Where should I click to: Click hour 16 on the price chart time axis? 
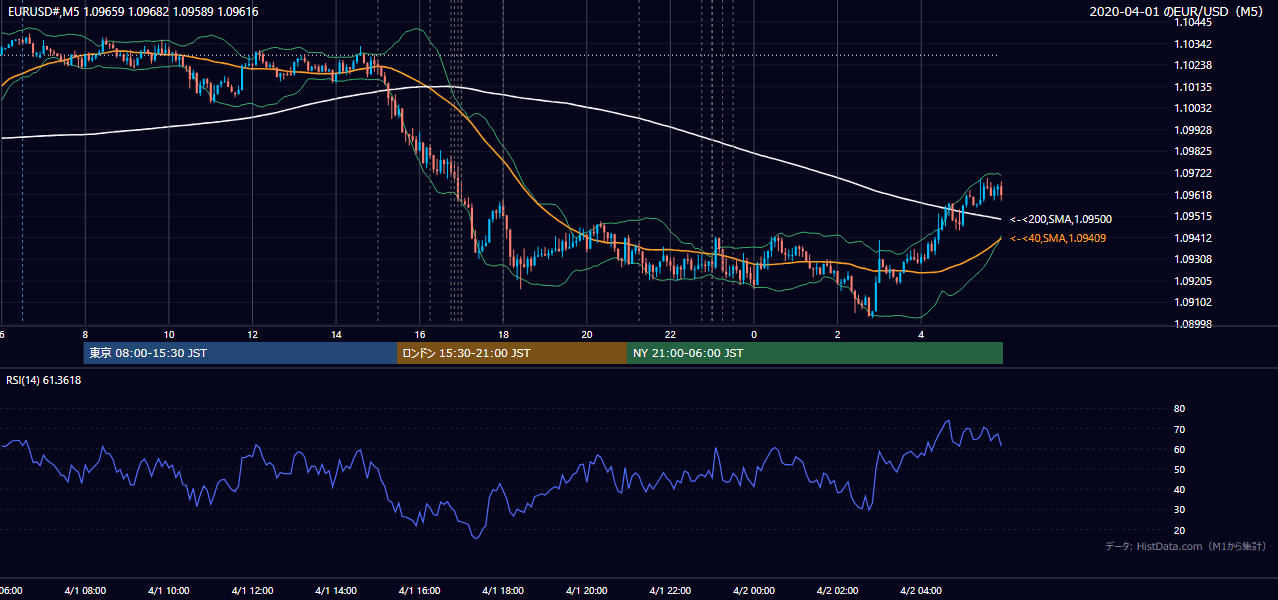tap(420, 334)
